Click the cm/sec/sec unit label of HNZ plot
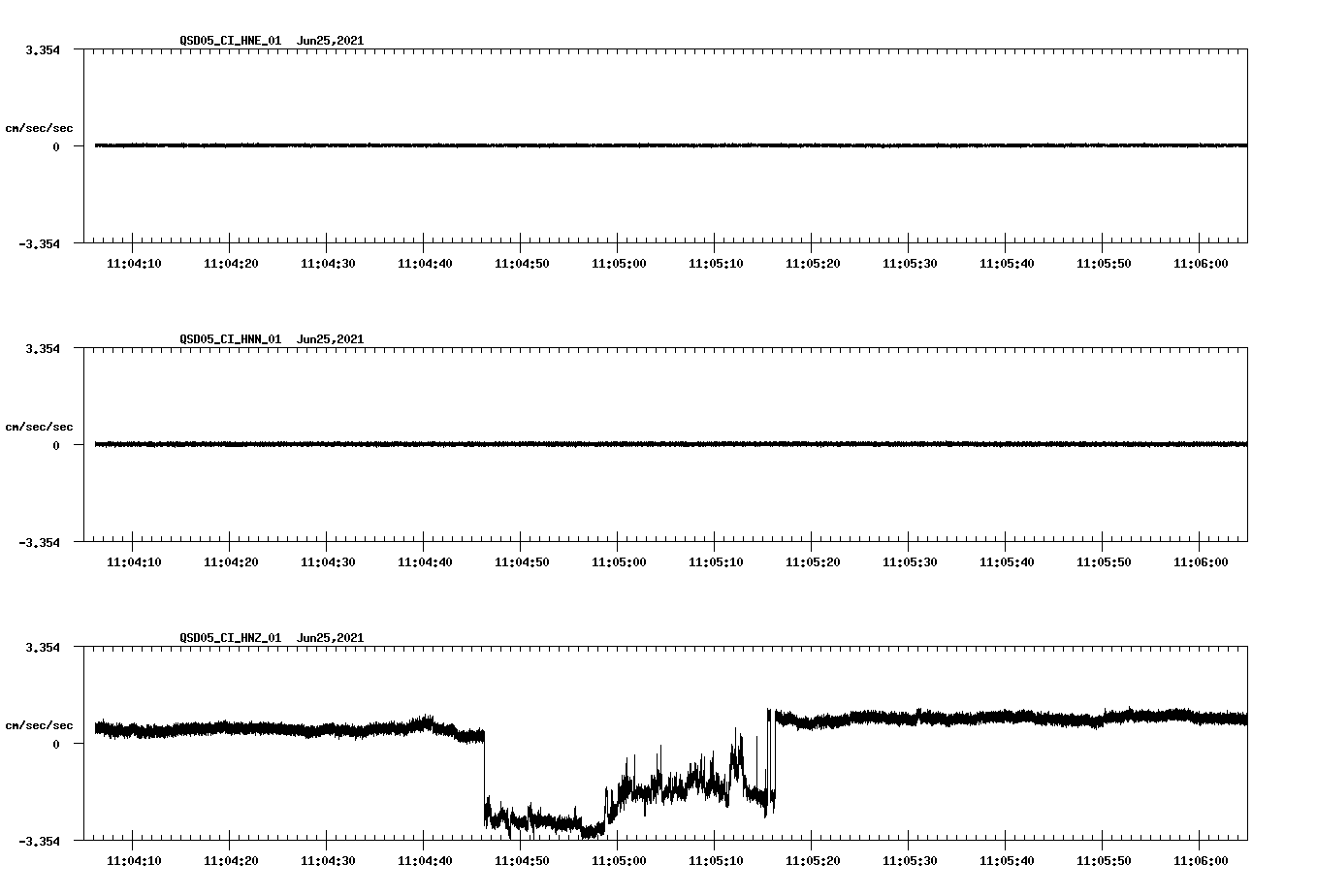 point(39,725)
